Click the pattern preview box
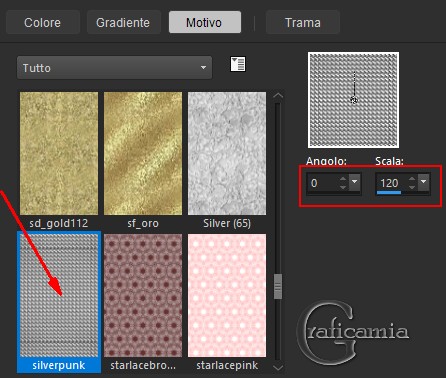 pyautogui.click(x=353, y=100)
